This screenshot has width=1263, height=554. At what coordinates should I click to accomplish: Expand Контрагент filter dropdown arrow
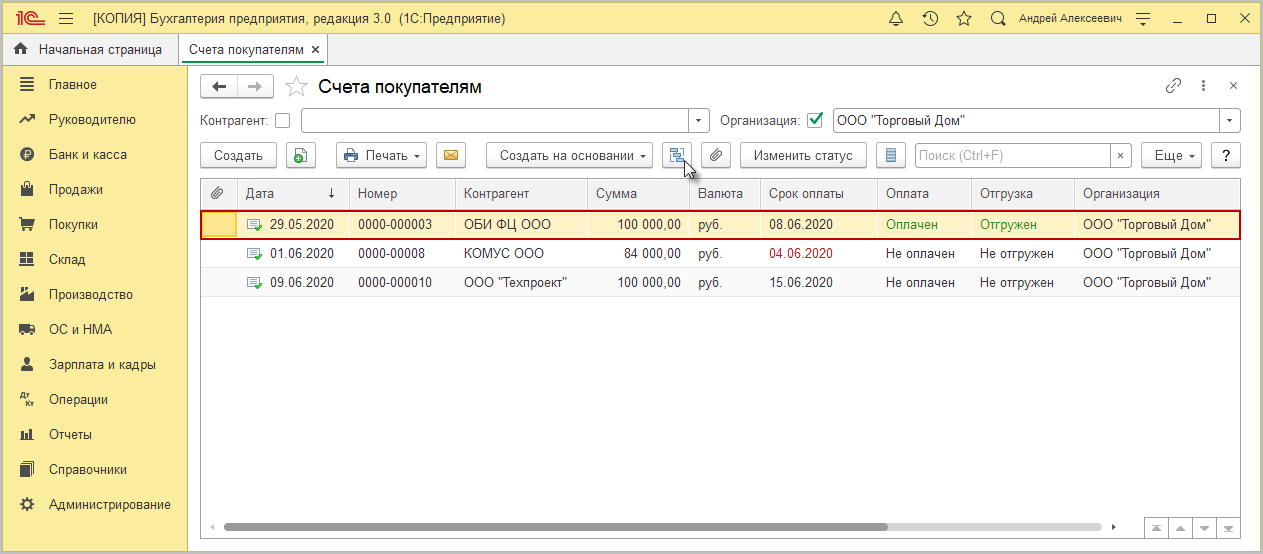click(699, 121)
